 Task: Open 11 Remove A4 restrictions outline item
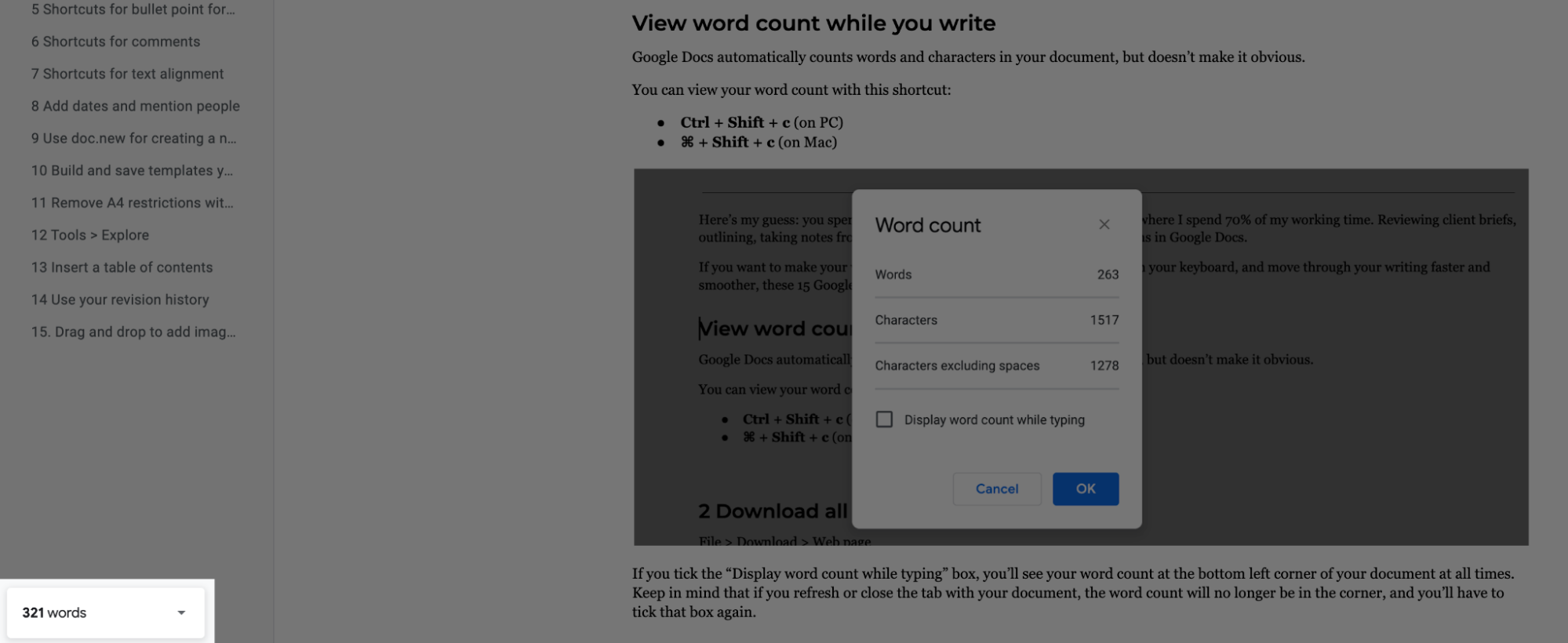[x=132, y=202]
